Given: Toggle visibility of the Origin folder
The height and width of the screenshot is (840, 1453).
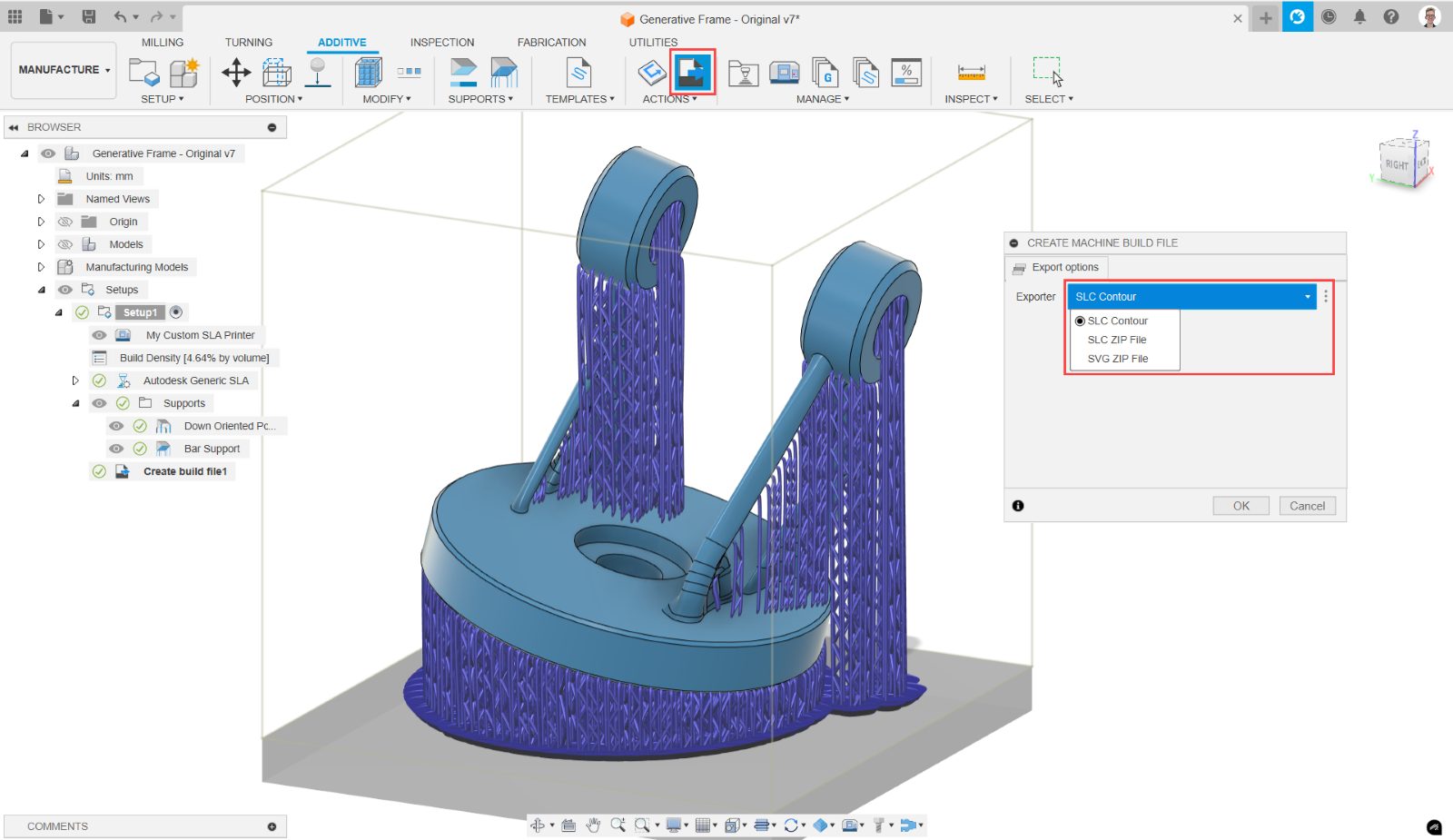Looking at the screenshot, I should (x=65, y=222).
